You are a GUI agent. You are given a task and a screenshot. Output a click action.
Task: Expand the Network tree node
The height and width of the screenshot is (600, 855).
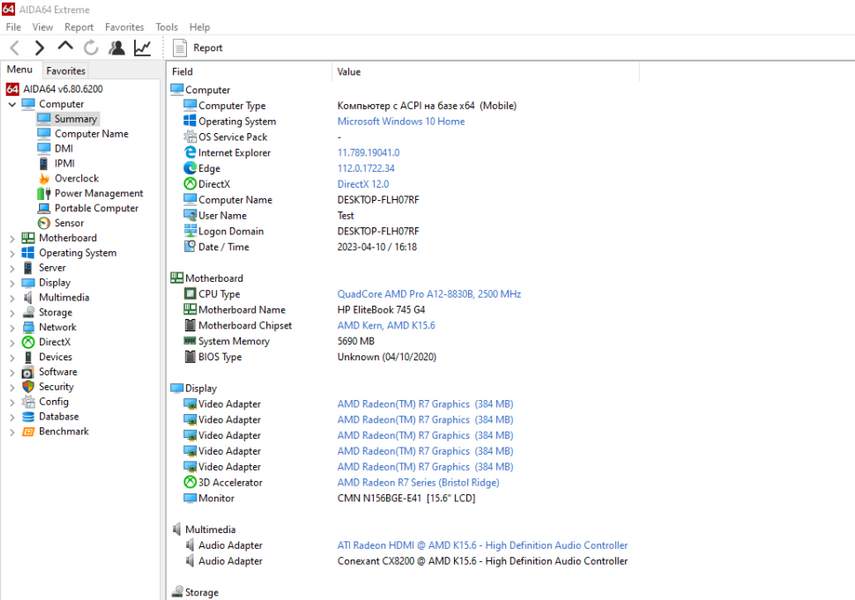pos(12,328)
